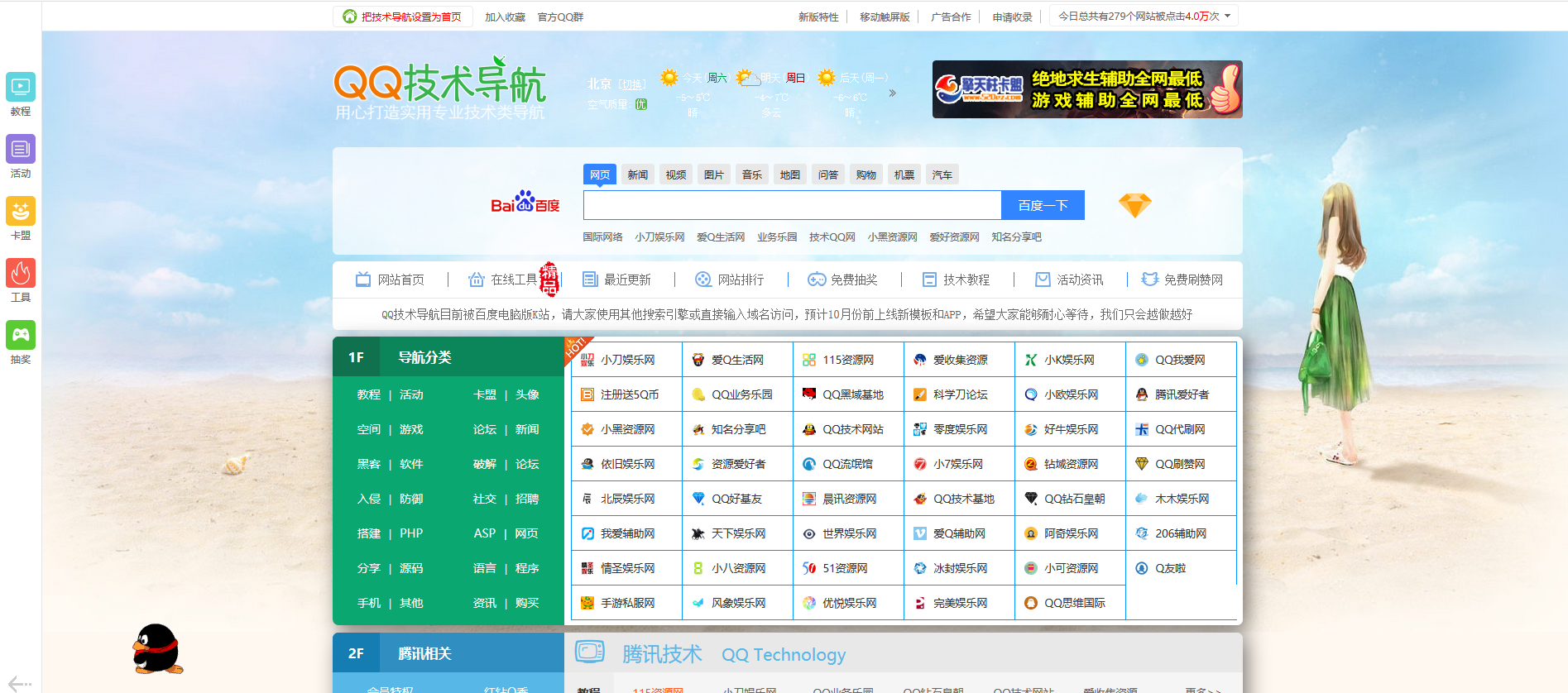Click the QQ技术导航 site logo
The height and width of the screenshot is (693, 1568).
pyautogui.click(x=439, y=88)
